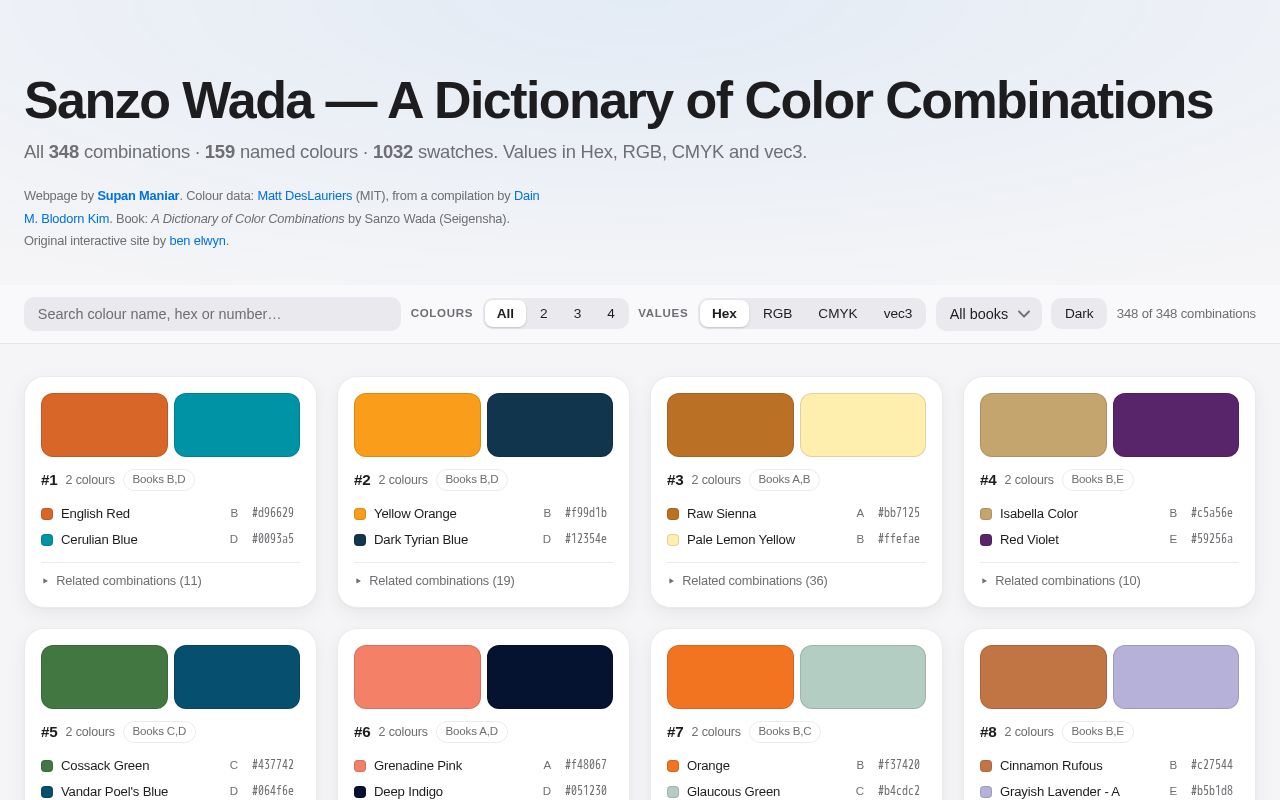Click the large Grenadine Pink swatch
This screenshot has width=1280, height=800.
(417, 677)
